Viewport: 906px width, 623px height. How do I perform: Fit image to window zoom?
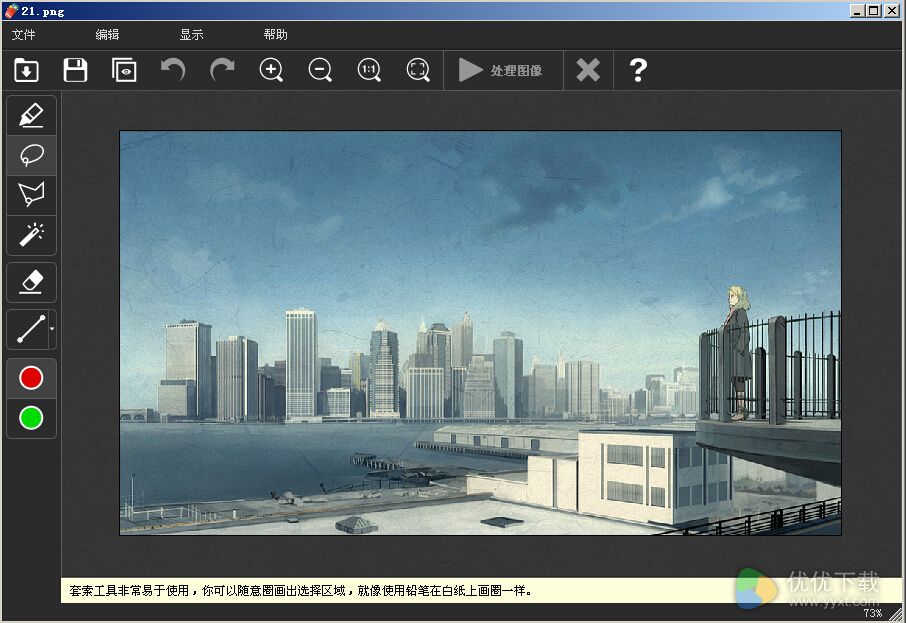tap(418, 70)
